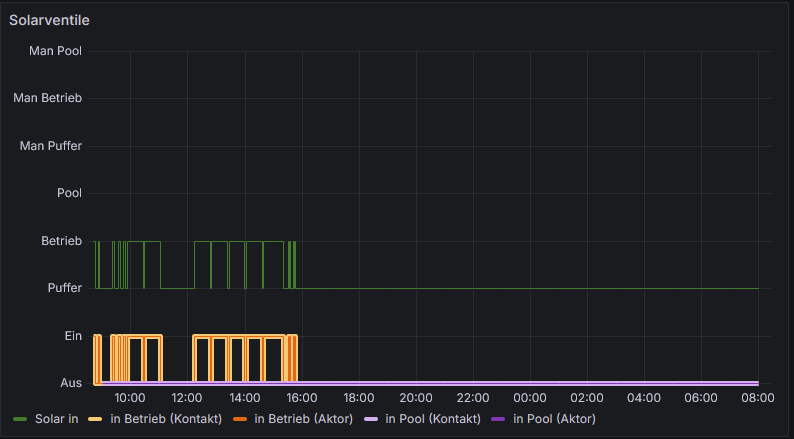Click the 06:00 time axis label
This screenshot has width=794, height=439.
click(701, 398)
